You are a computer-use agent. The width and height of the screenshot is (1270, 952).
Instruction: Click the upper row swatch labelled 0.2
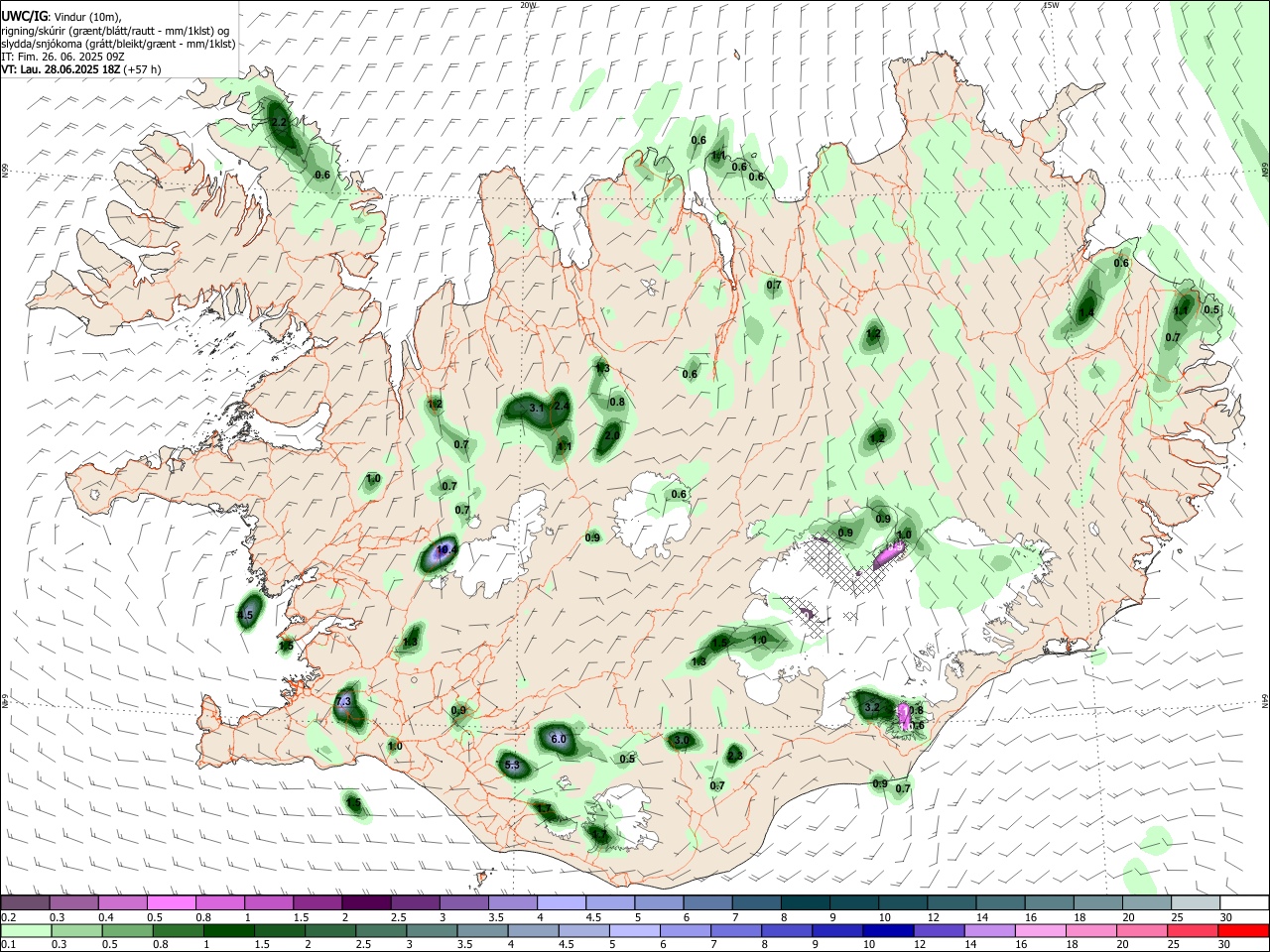(25, 903)
